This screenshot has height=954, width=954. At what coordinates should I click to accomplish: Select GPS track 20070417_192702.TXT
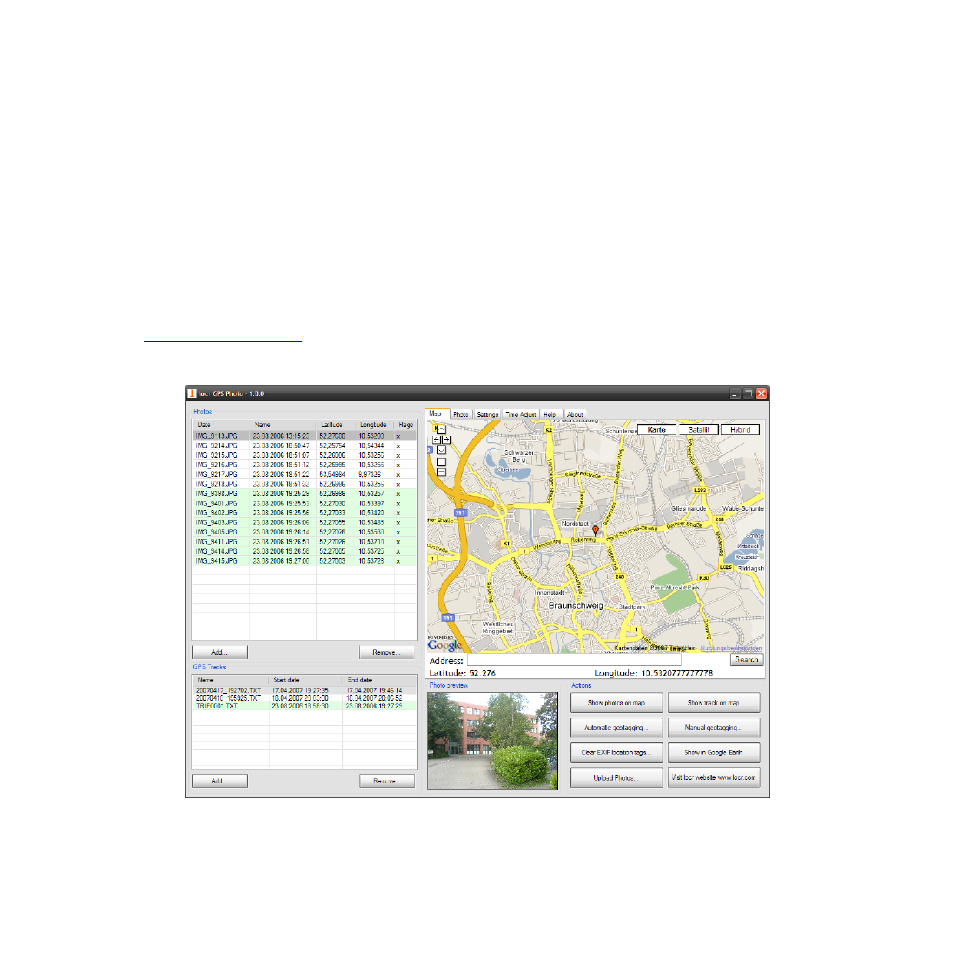[305, 691]
